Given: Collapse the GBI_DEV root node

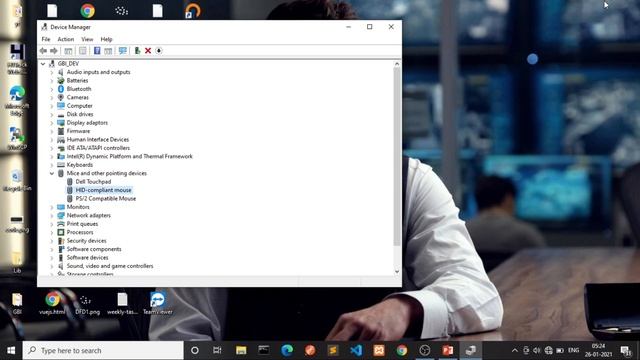Looking at the screenshot, I should 43,64.
